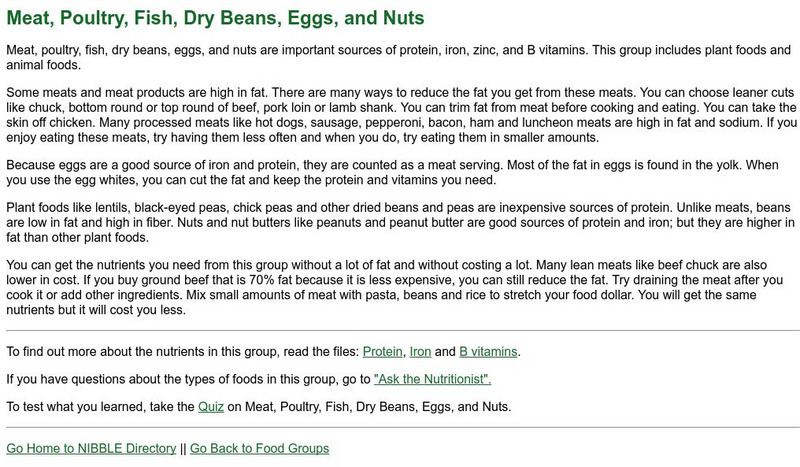Click the paragraph starting "You can get the nutrients"

point(400,287)
